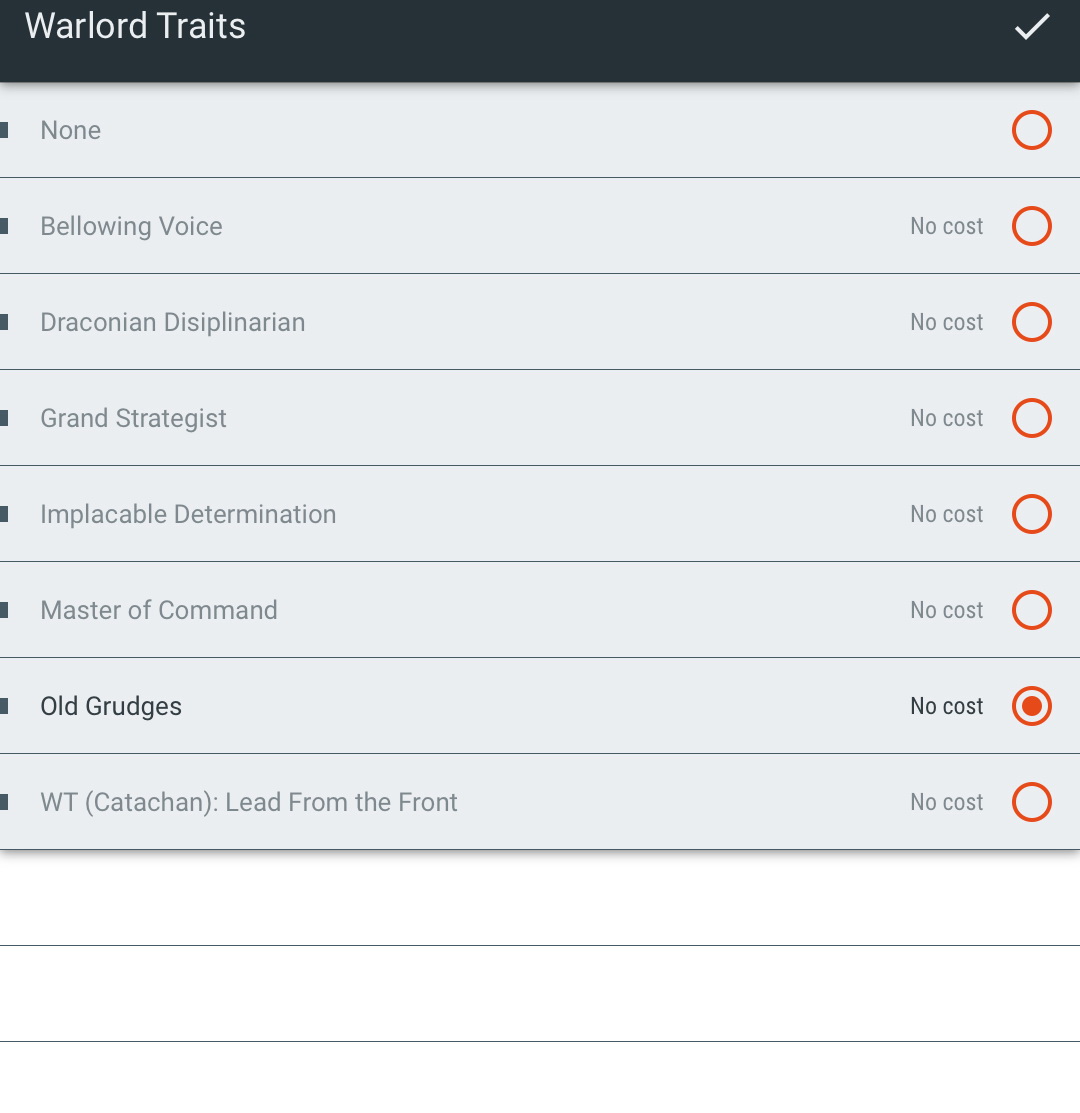The width and height of the screenshot is (1080, 1113).
Task: Select Implacable Determination radio button
Action: point(1031,514)
